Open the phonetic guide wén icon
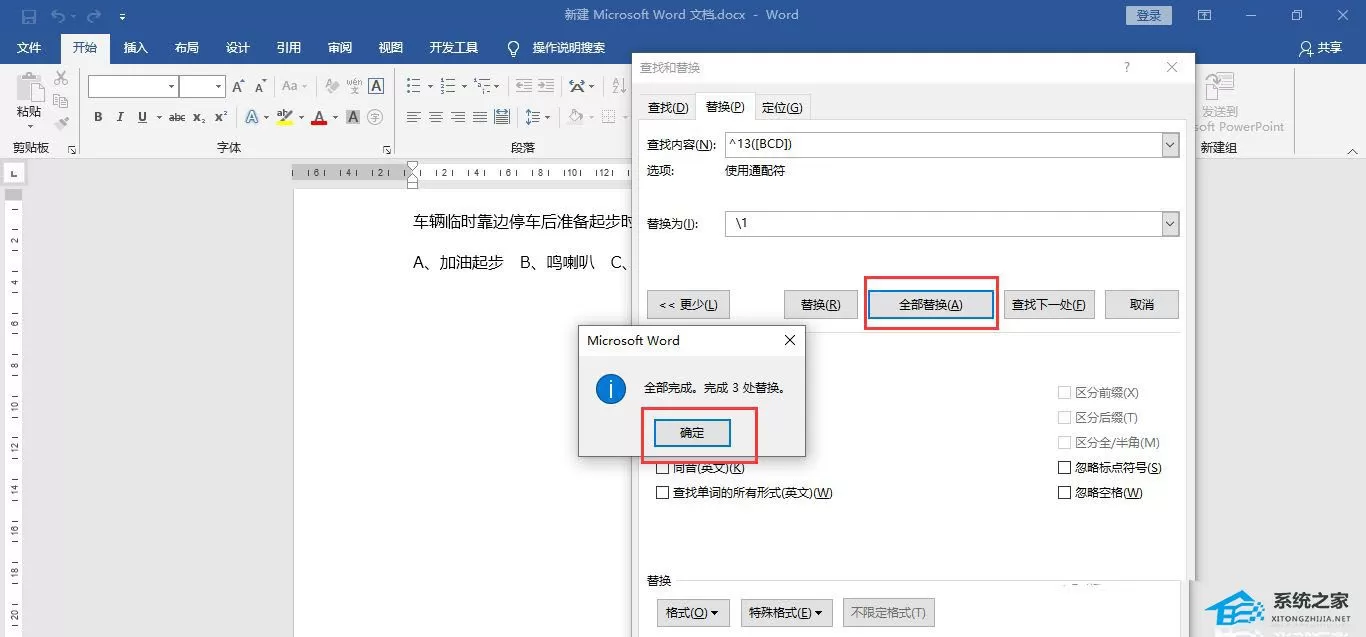This screenshot has height=637, width=1366. click(353, 87)
